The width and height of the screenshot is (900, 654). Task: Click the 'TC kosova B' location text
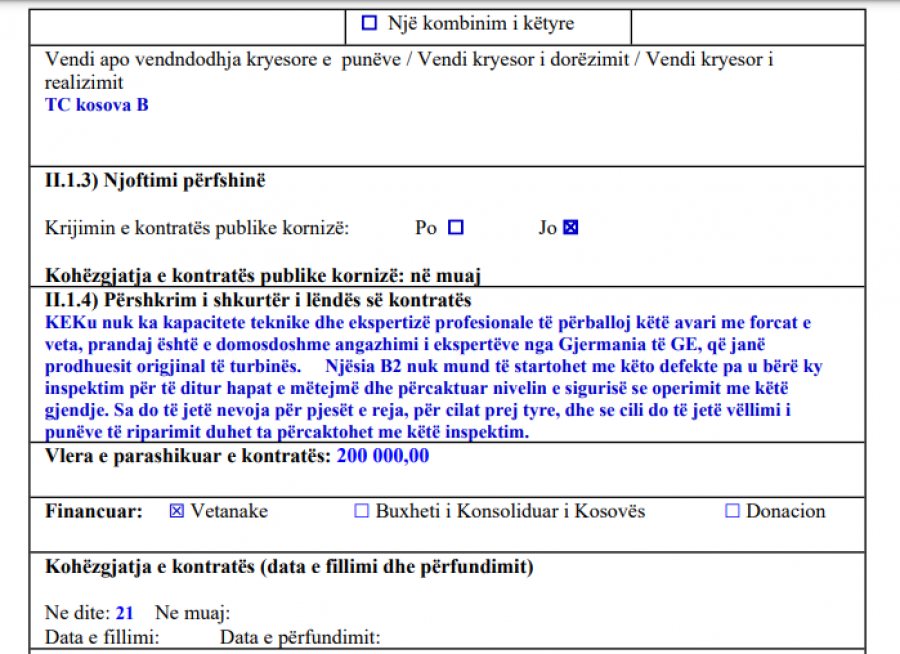(x=97, y=105)
